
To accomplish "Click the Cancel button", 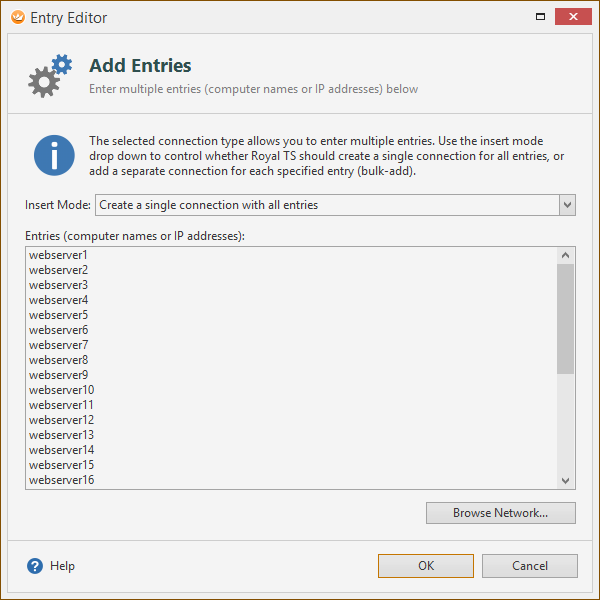I will tap(530, 566).
